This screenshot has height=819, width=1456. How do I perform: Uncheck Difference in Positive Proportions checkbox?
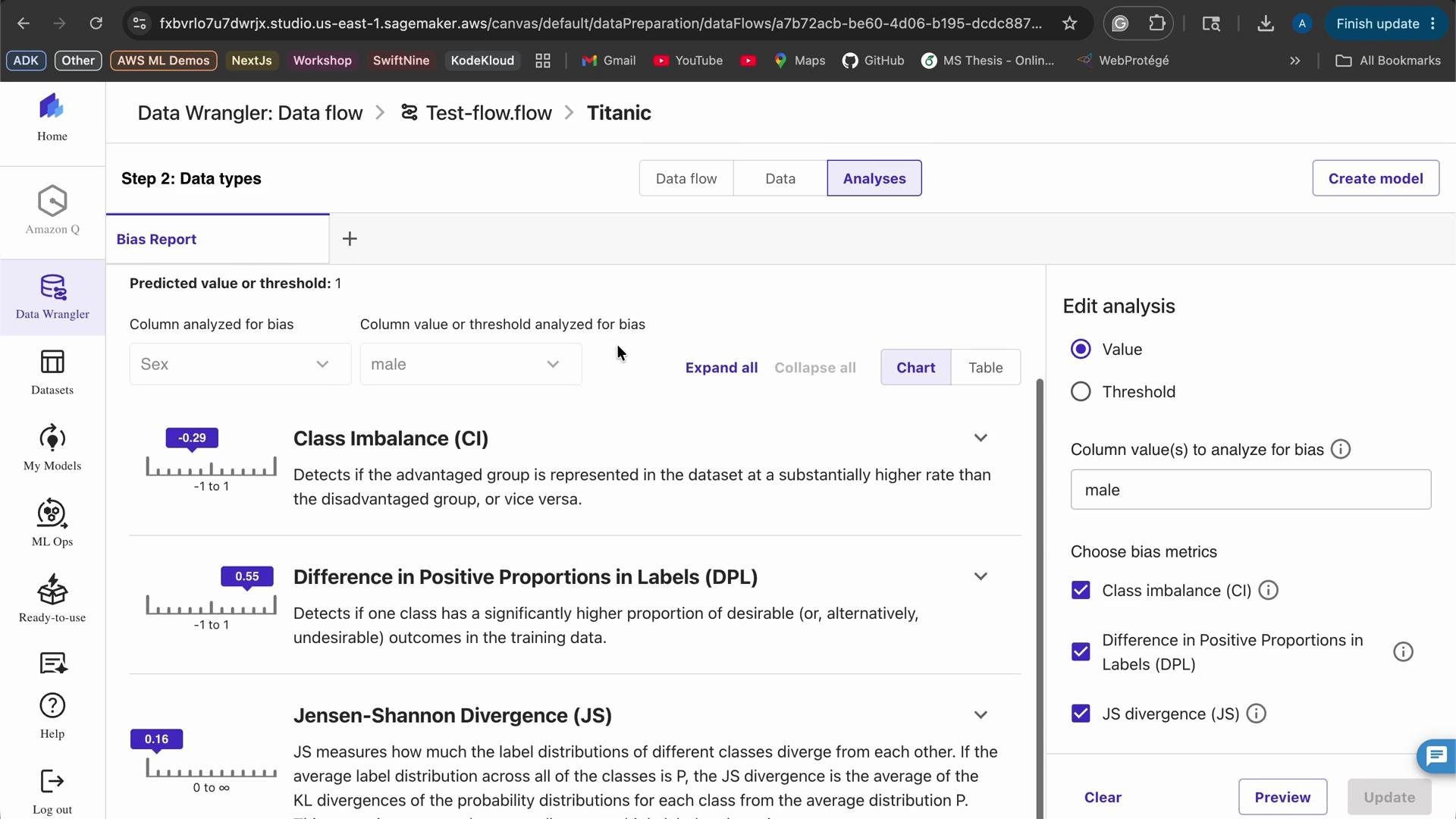[1081, 652]
